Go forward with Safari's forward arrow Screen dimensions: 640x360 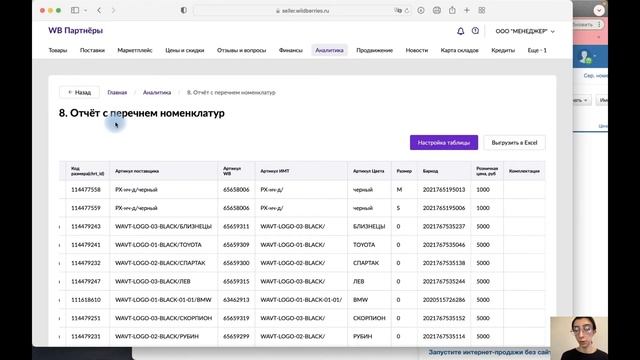(113, 10)
